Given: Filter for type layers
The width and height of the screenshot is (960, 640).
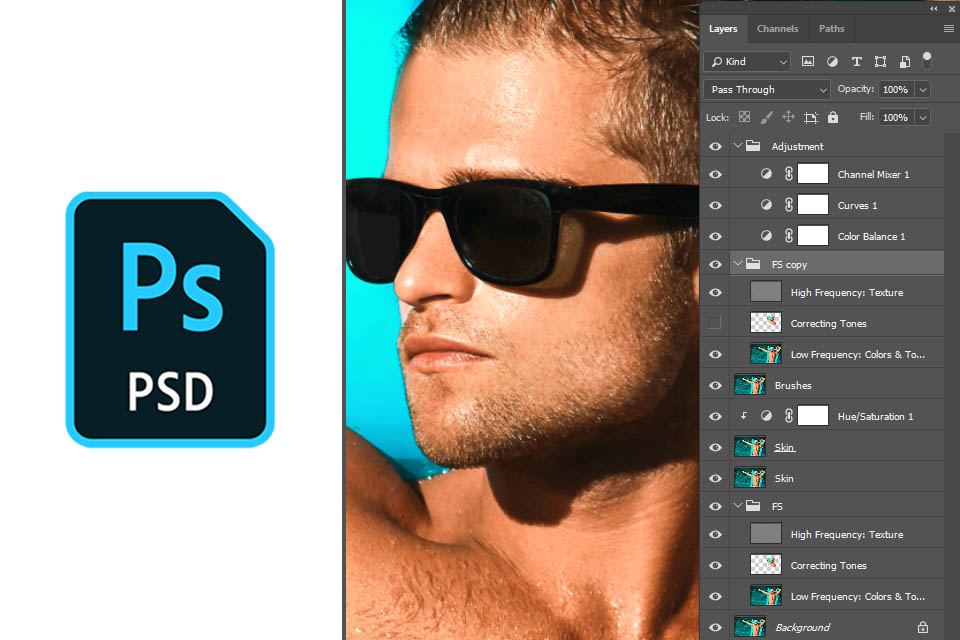Looking at the screenshot, I should tap(856, 61).
